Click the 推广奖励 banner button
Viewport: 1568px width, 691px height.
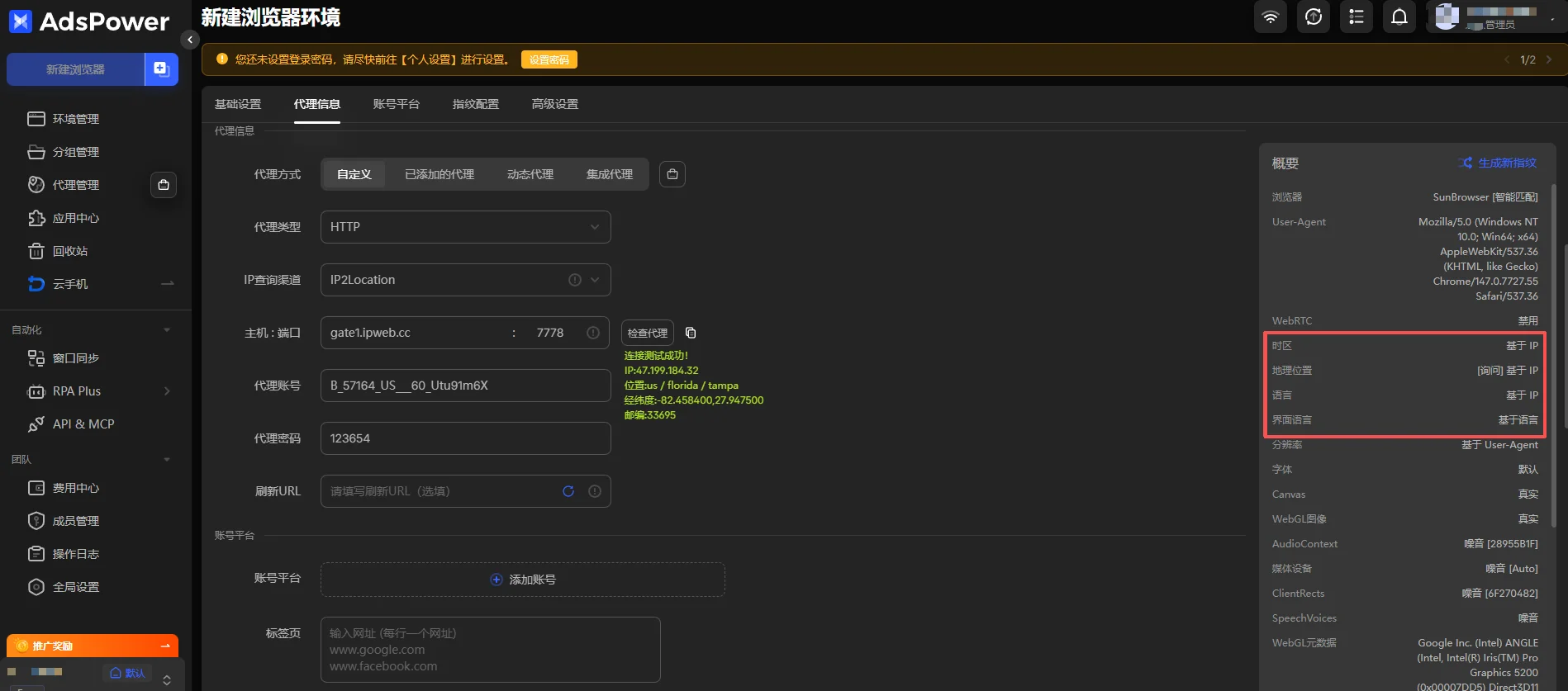click(x=93, y=646)
